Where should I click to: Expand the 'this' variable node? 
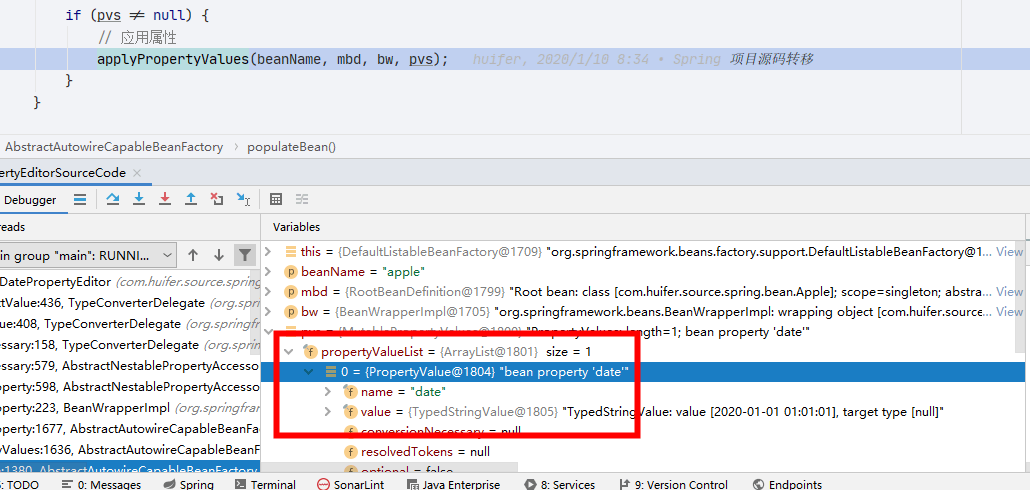coord(267,252)
